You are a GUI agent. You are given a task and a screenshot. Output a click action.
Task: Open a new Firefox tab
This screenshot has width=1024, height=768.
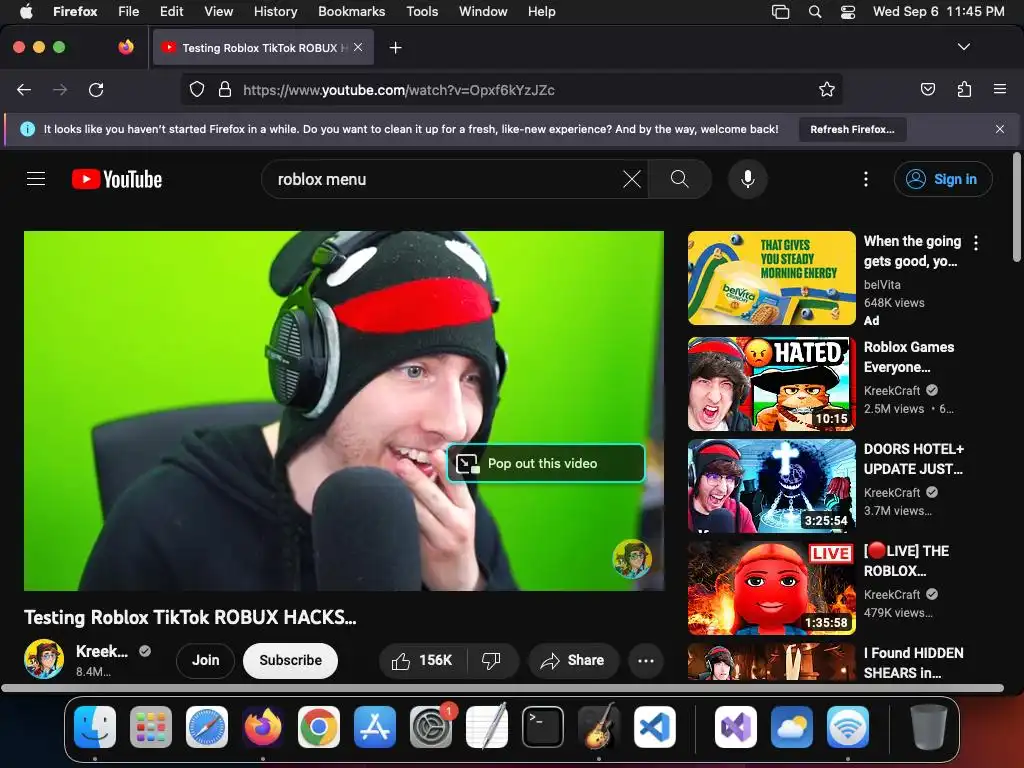(x=395, y=48)
